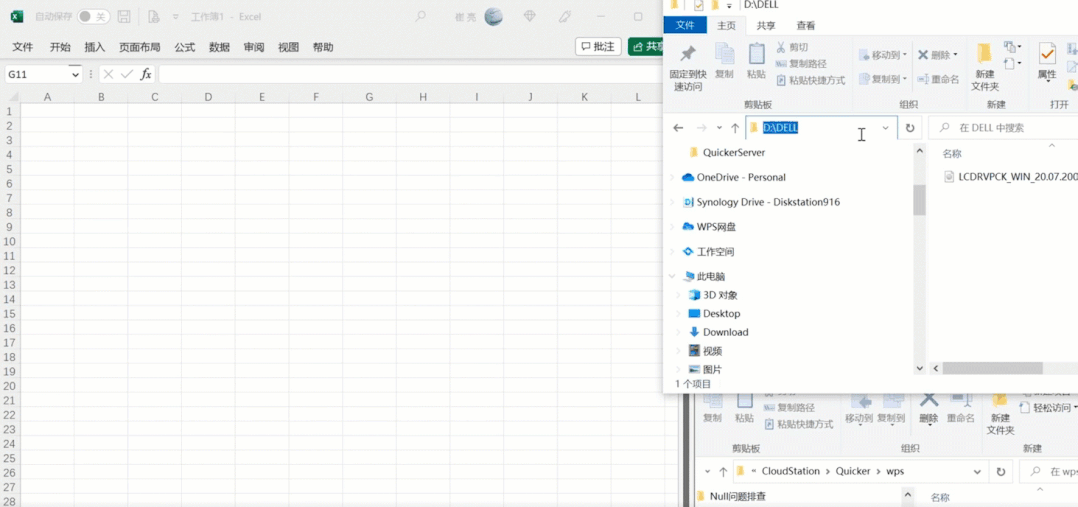This screenshot has width=1078, height=507.
Task: Click the navigation pane vertical scrollbar thumb
Action: [x=919, y=199]
